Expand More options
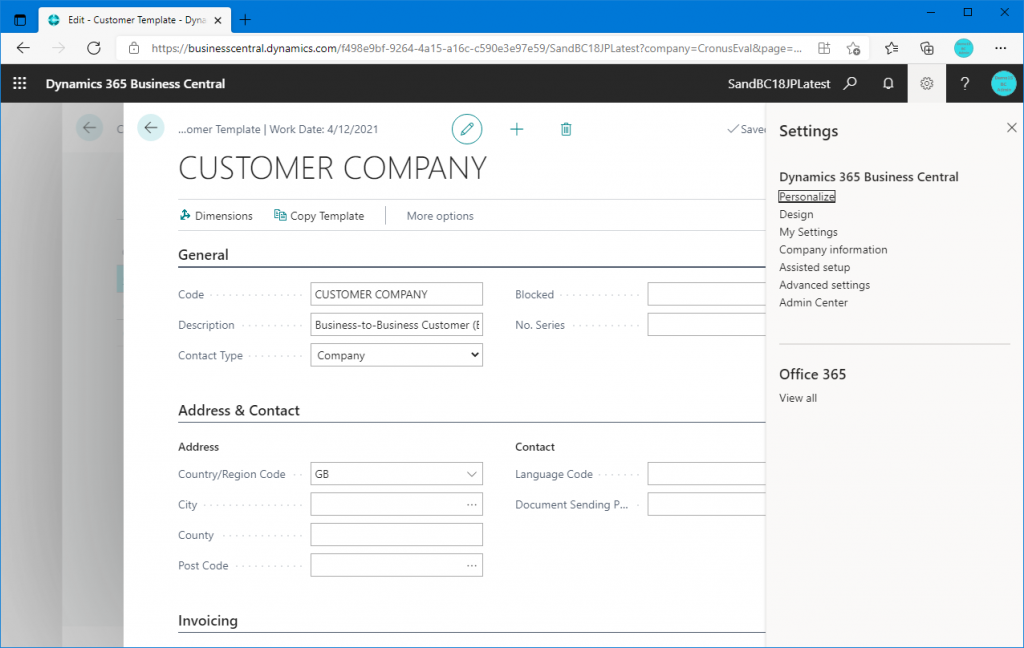1024x648 pixels. (440, 216)
